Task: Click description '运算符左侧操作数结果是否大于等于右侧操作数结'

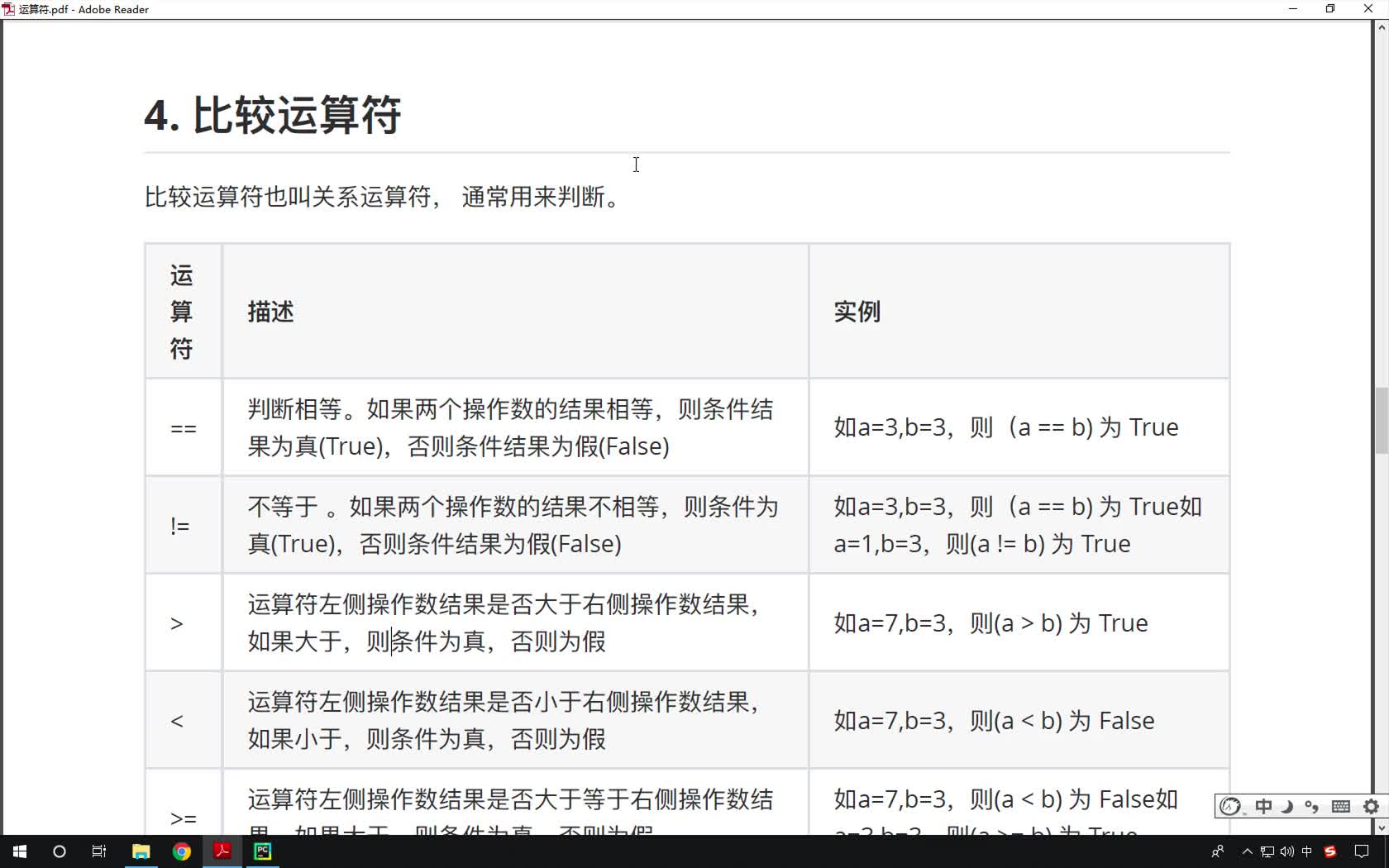Action: pos(511,799)
